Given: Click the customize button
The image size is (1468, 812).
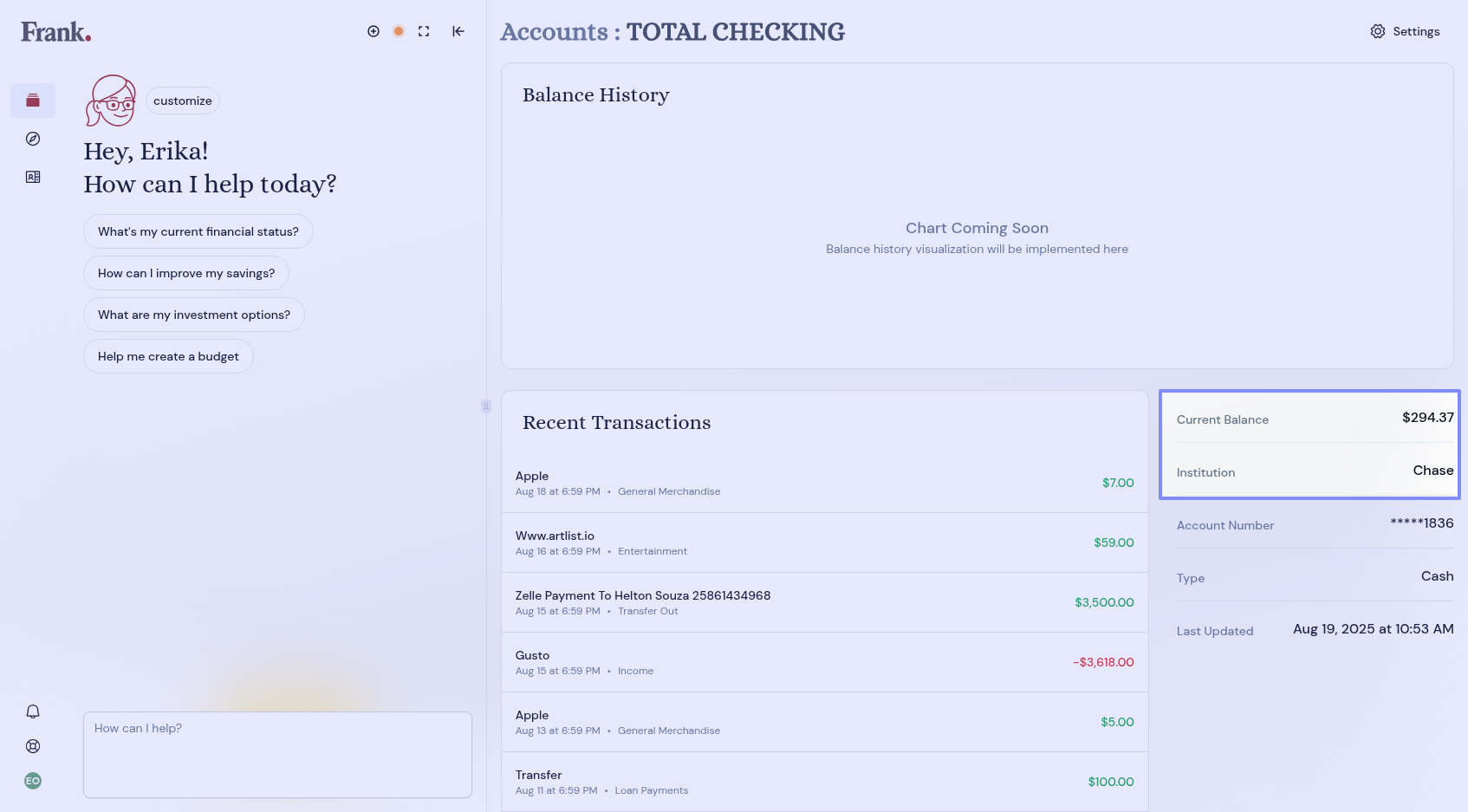Looking at the screenshot, I should click(x=182, y=101).
